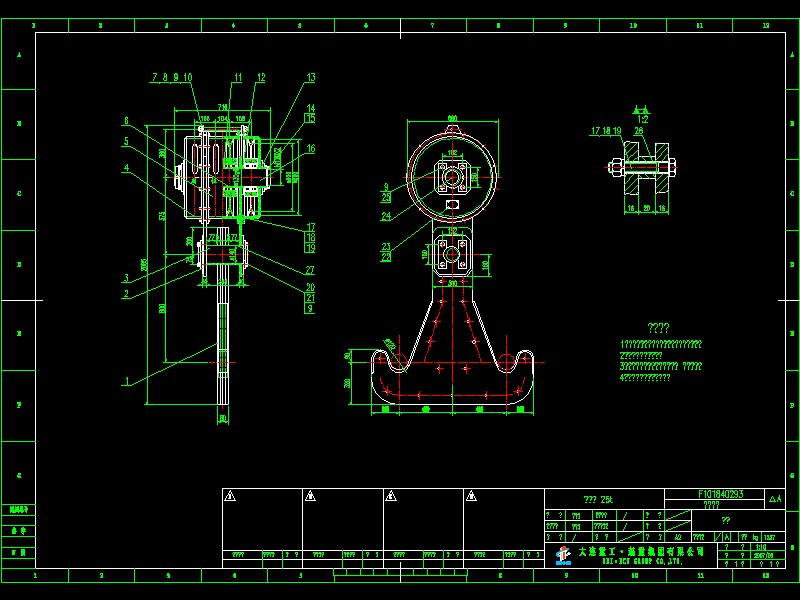Select the boxed balloon number 21

(x=310, y=298)
